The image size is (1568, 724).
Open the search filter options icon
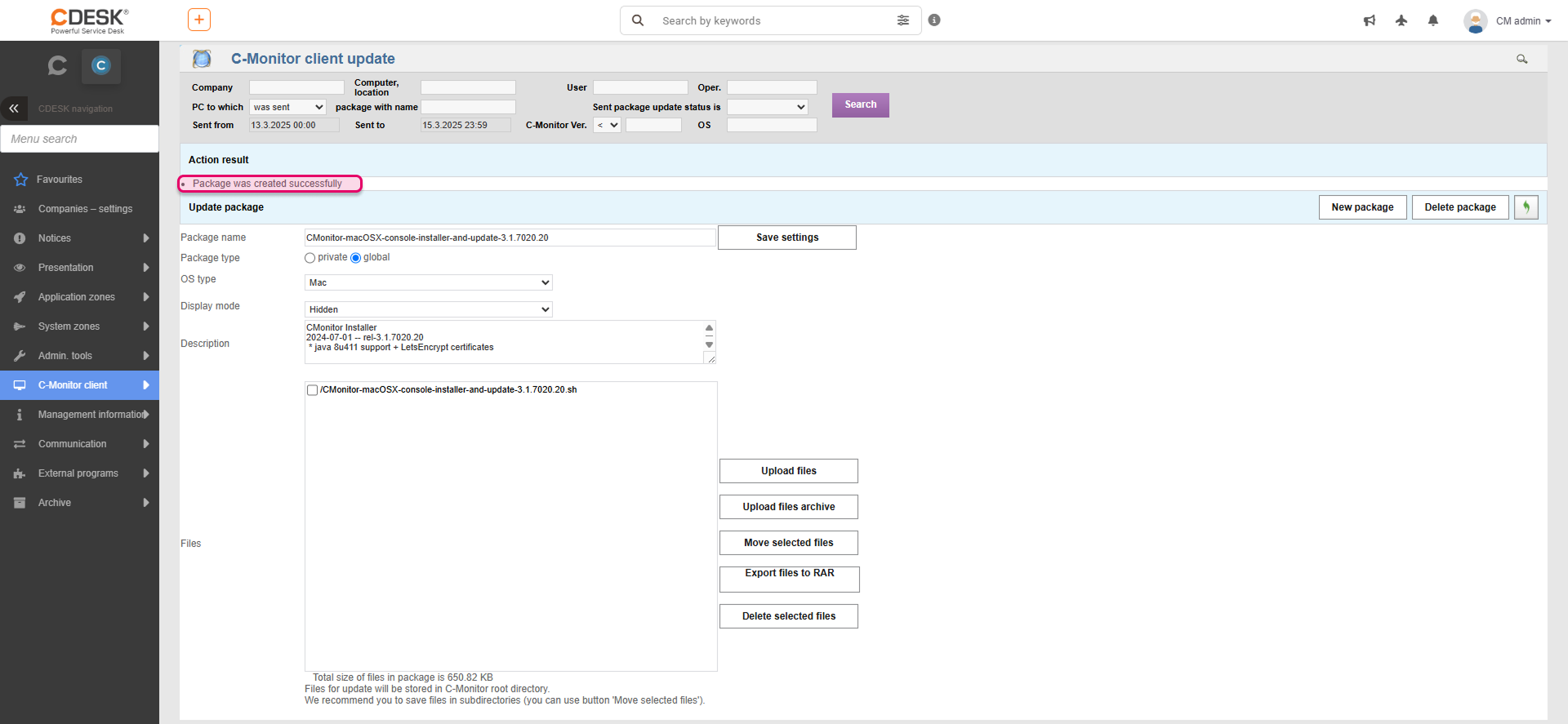click(x=903, y=20)
